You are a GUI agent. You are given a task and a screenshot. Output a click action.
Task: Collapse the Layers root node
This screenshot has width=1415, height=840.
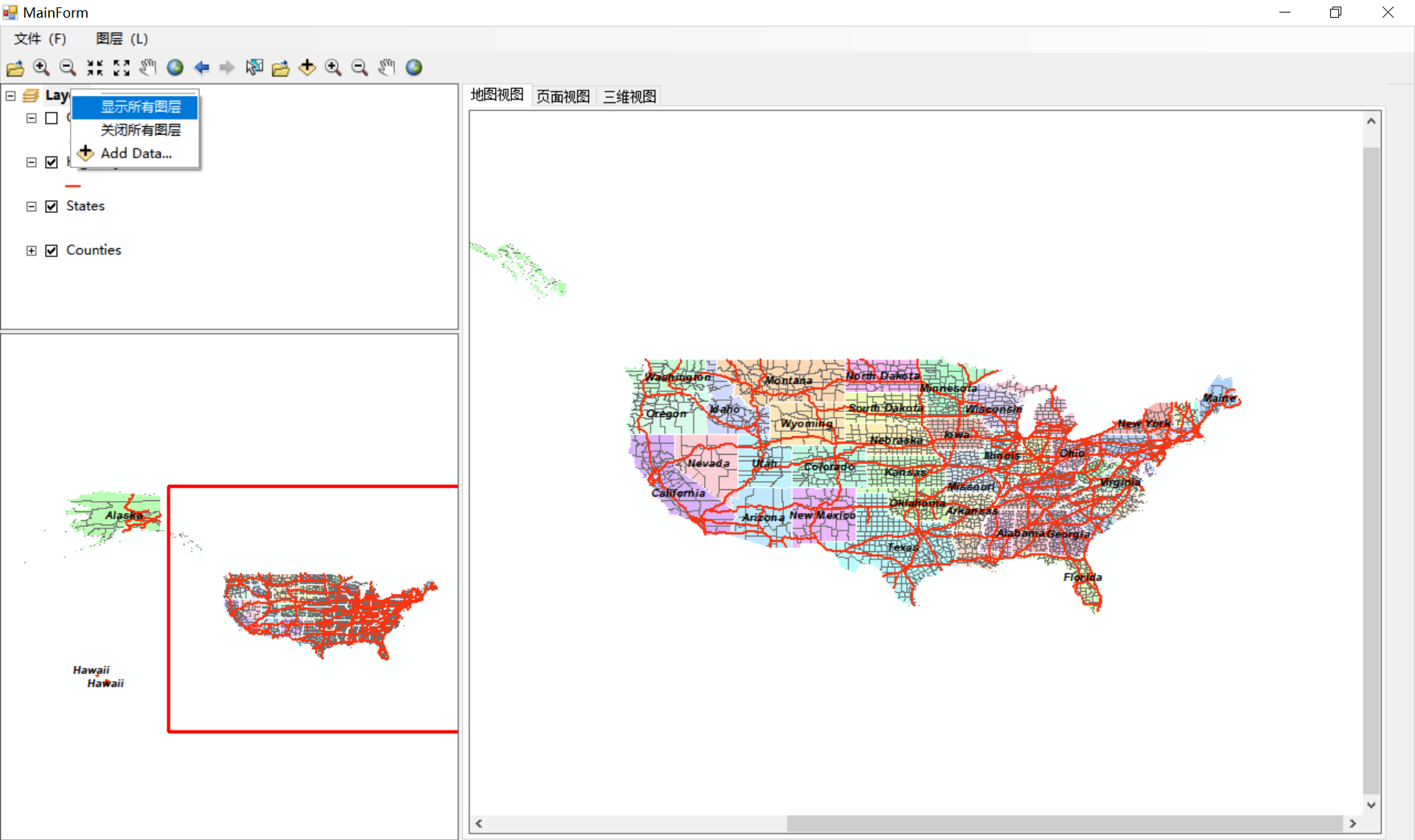[x=10, y=96]
